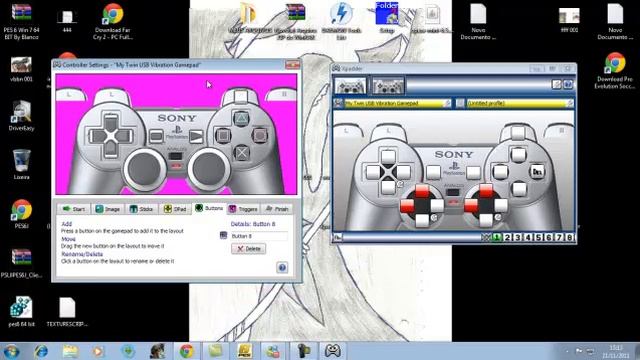The height and width of the screenshot is (360, 640).
Task: Open the DPad tab
Action: tap(175, 209)
